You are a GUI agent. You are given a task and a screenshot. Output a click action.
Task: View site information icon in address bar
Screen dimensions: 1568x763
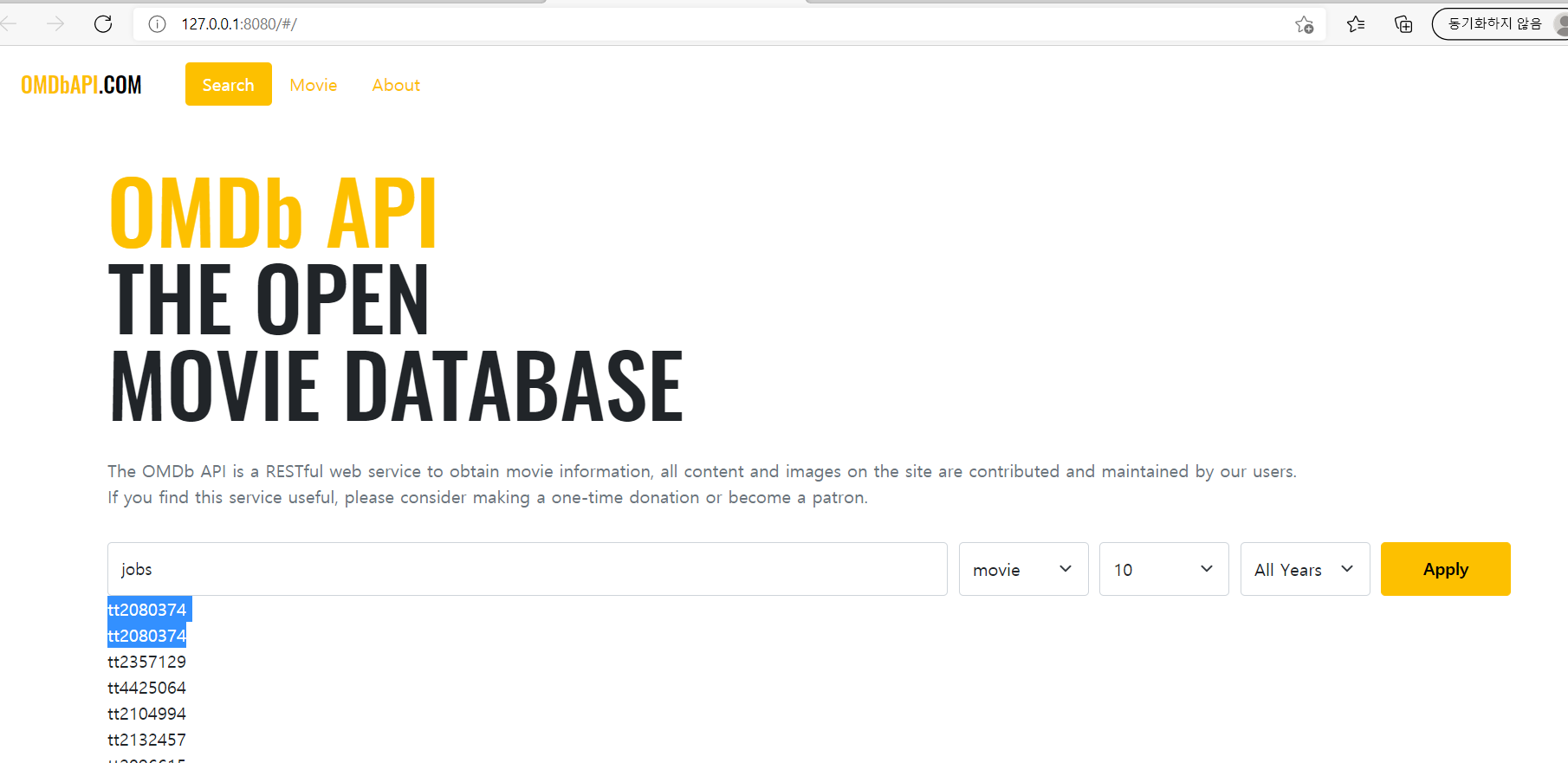coord(157,24)
